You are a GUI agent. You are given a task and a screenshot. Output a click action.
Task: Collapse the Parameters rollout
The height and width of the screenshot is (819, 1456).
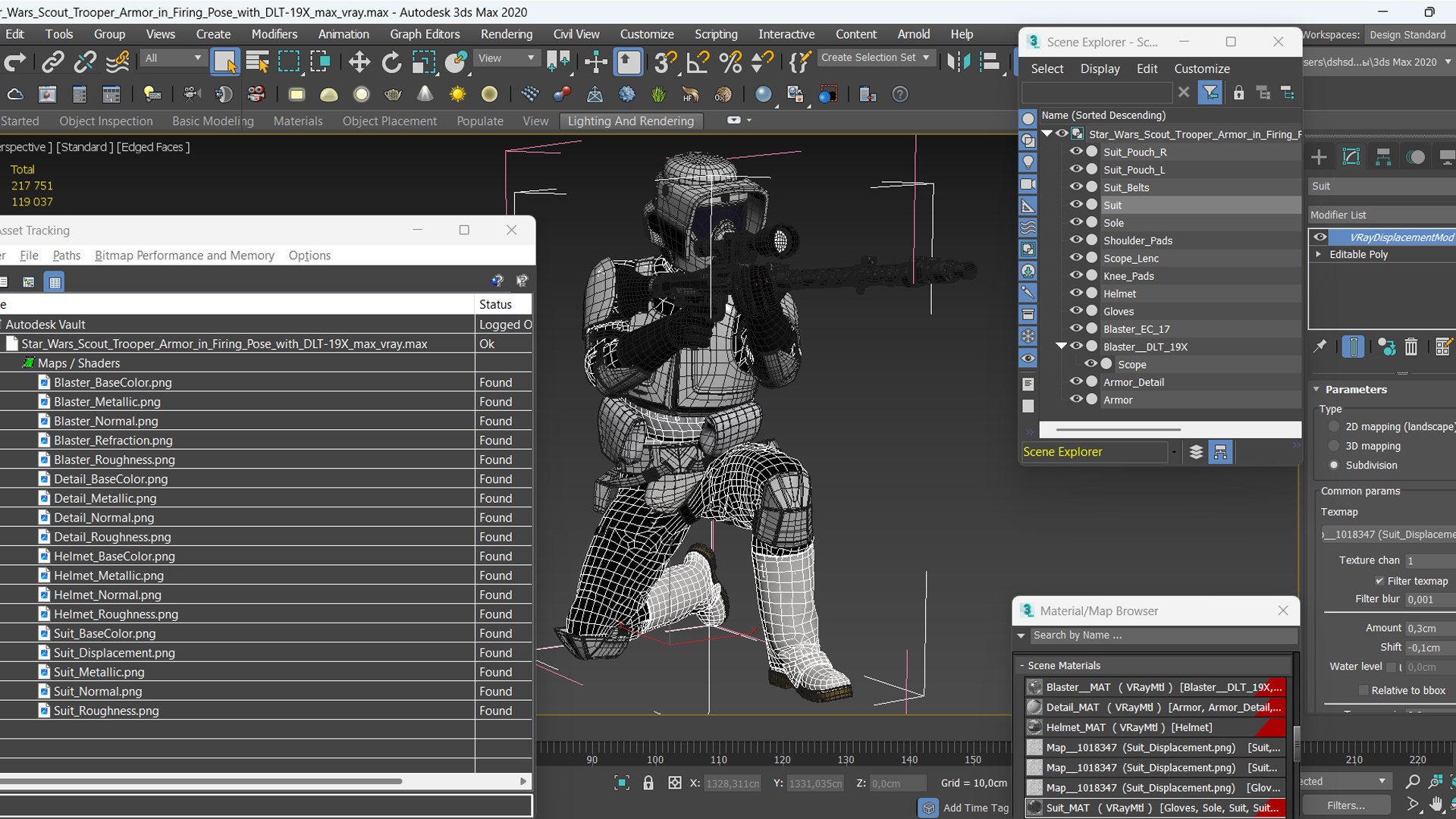[1316, 389]
